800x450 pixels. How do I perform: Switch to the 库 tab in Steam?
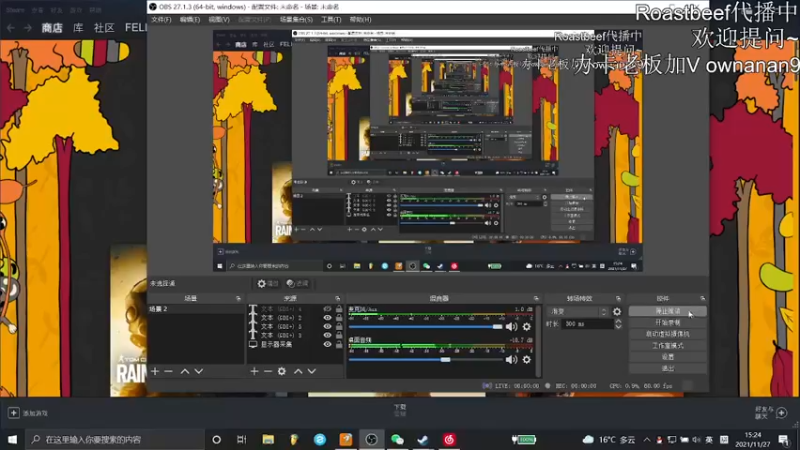click(78, 28)
